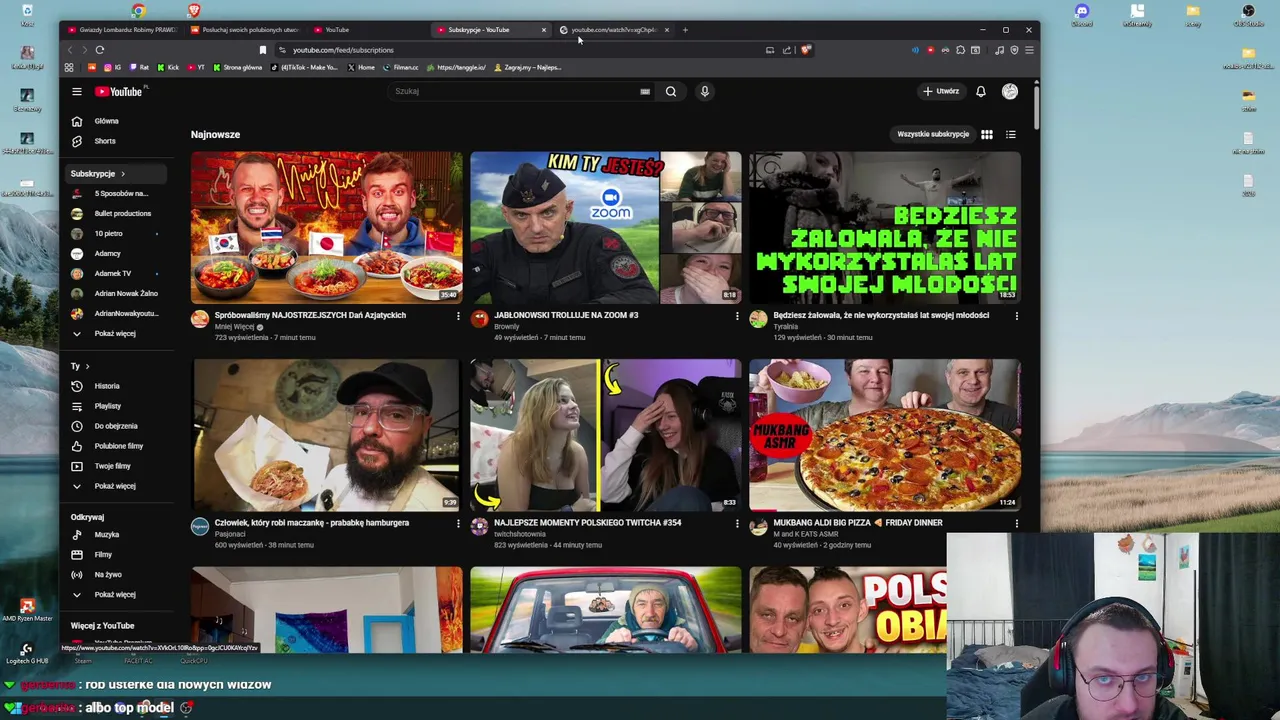This screenshot has width=1280, height=720.
Task: Open the on-screen keyboard in search box
Action: [645, 91]
